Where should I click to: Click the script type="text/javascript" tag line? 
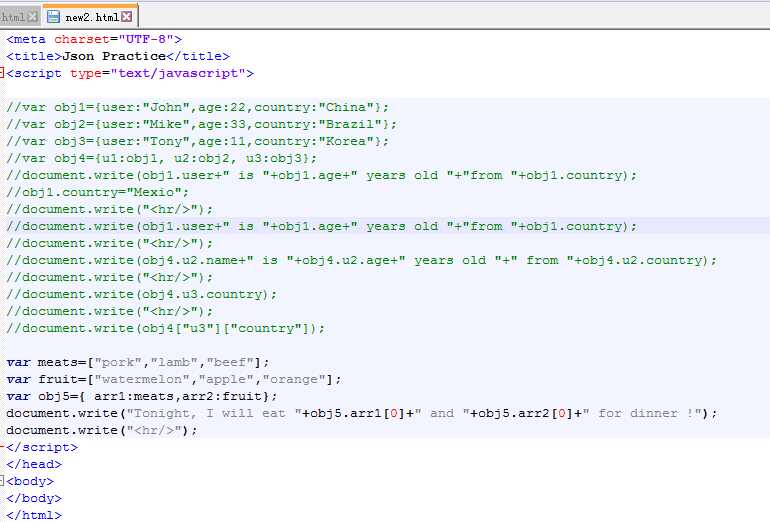tap(130, 73)
